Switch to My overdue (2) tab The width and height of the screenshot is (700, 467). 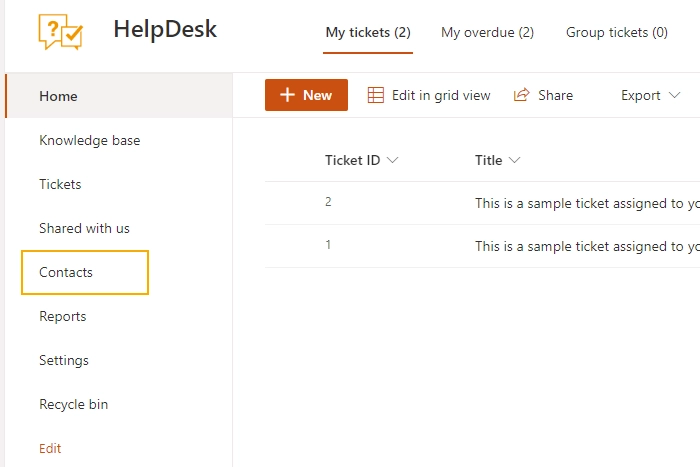tap(487, 33)
